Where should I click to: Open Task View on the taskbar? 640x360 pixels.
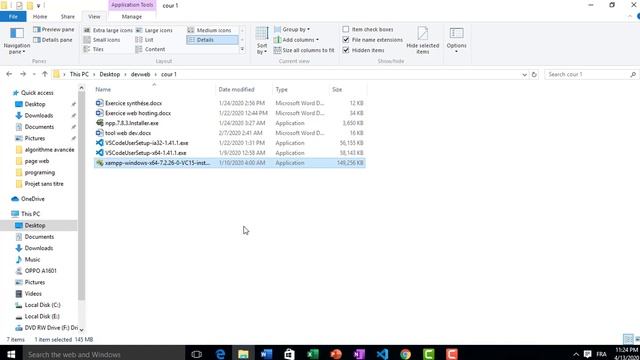point(196,354)
